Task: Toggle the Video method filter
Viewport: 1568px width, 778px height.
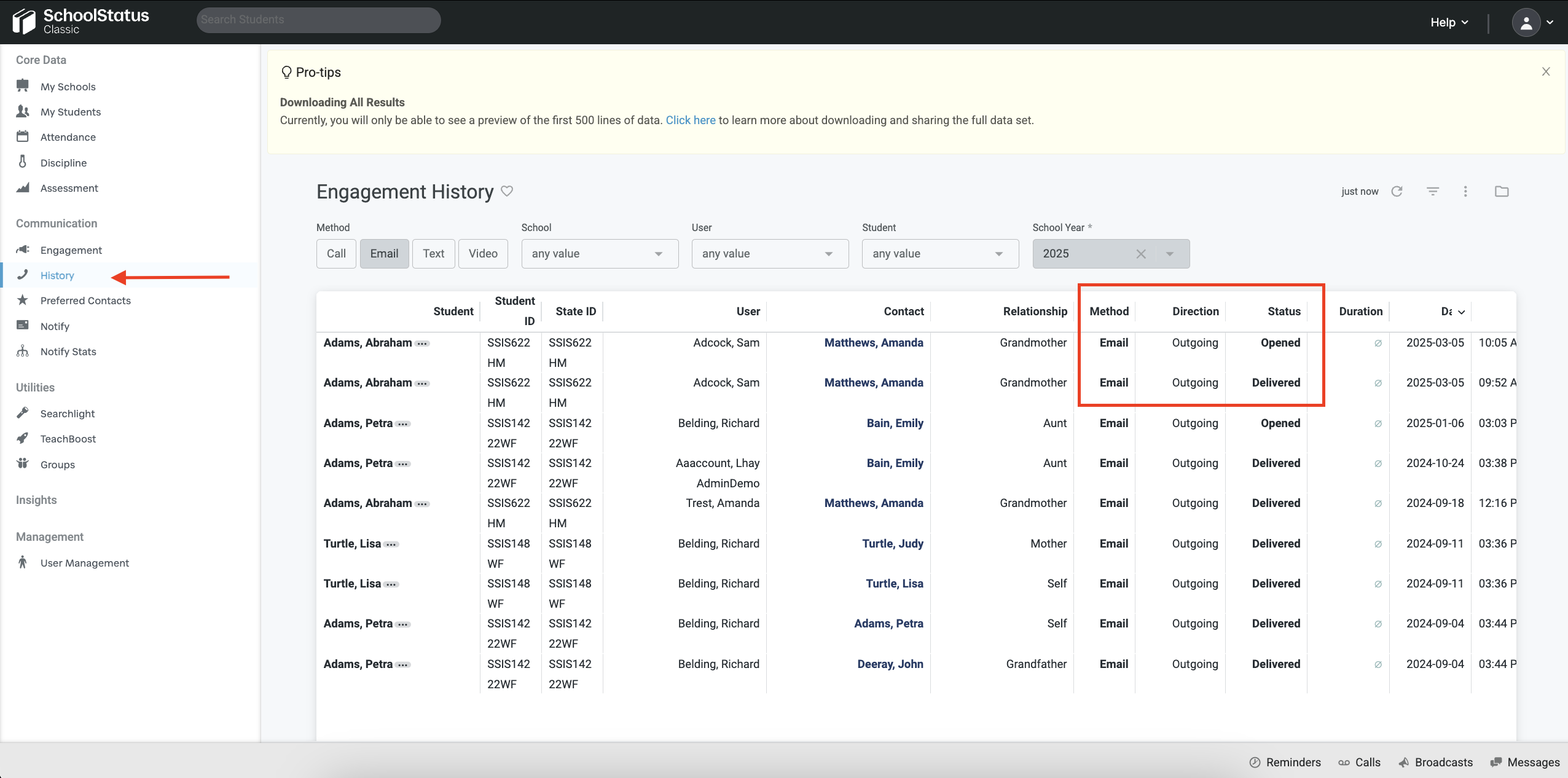Action: (483, 253)
